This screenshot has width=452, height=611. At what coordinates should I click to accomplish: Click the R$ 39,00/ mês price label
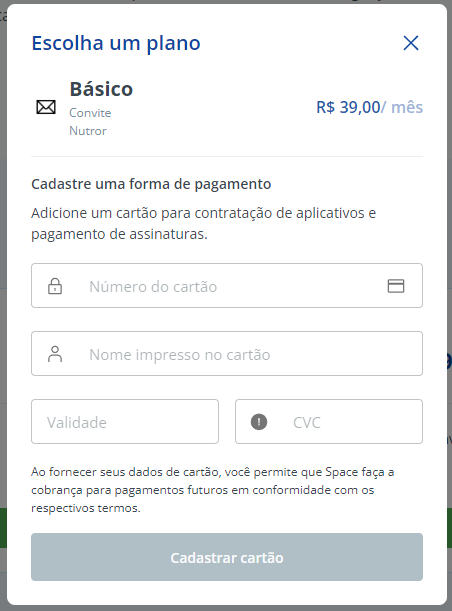[369, 107]
